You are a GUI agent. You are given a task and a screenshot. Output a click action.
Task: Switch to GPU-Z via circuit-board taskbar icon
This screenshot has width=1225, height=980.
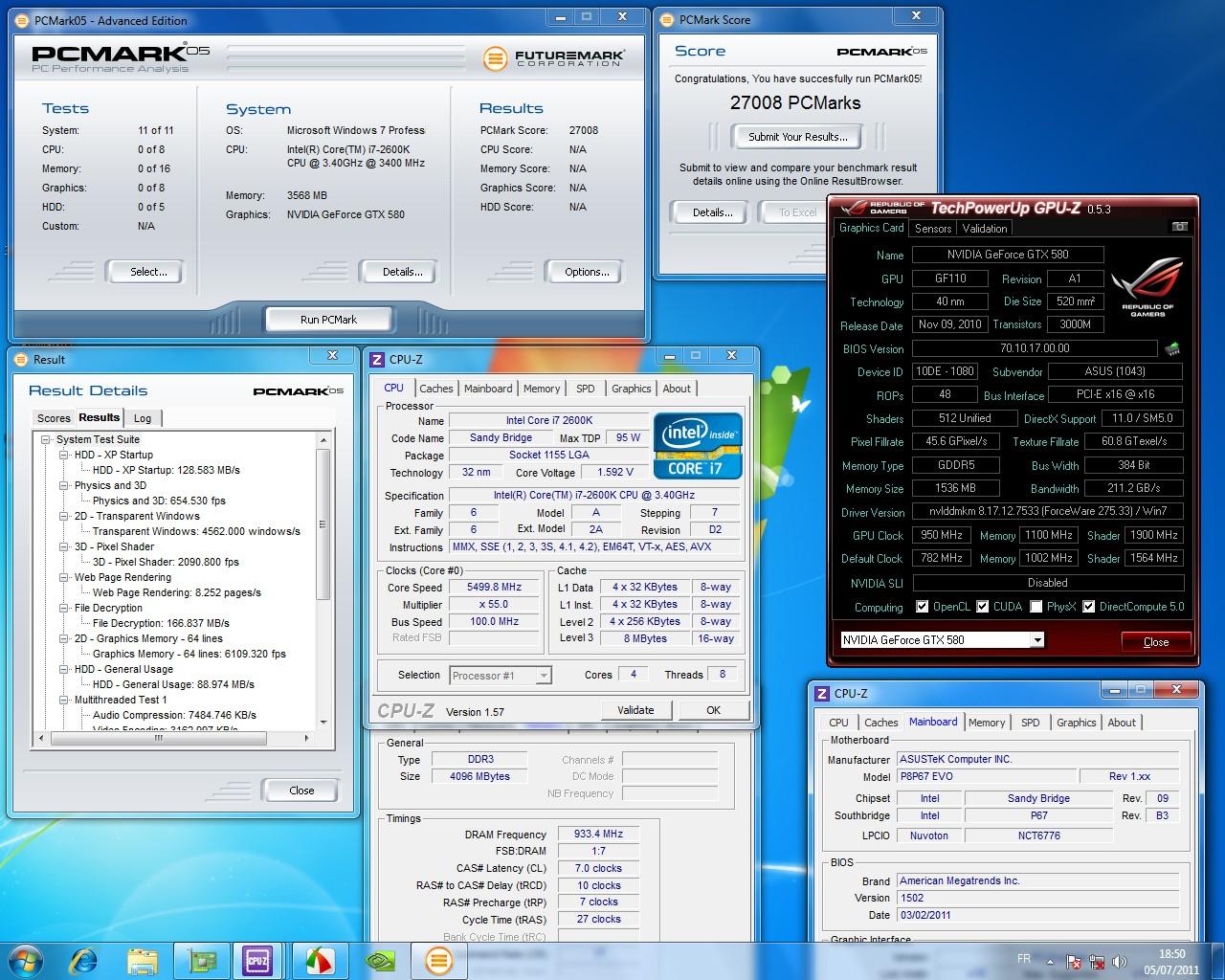coord(202,960)
